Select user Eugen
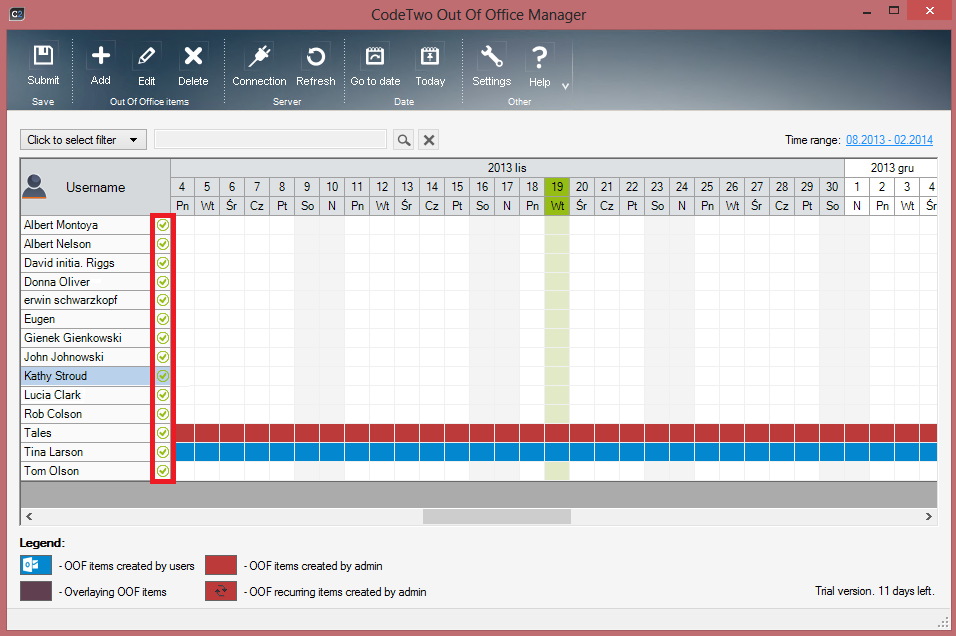Viewport: 956px width, 636px height. [85, 319]
